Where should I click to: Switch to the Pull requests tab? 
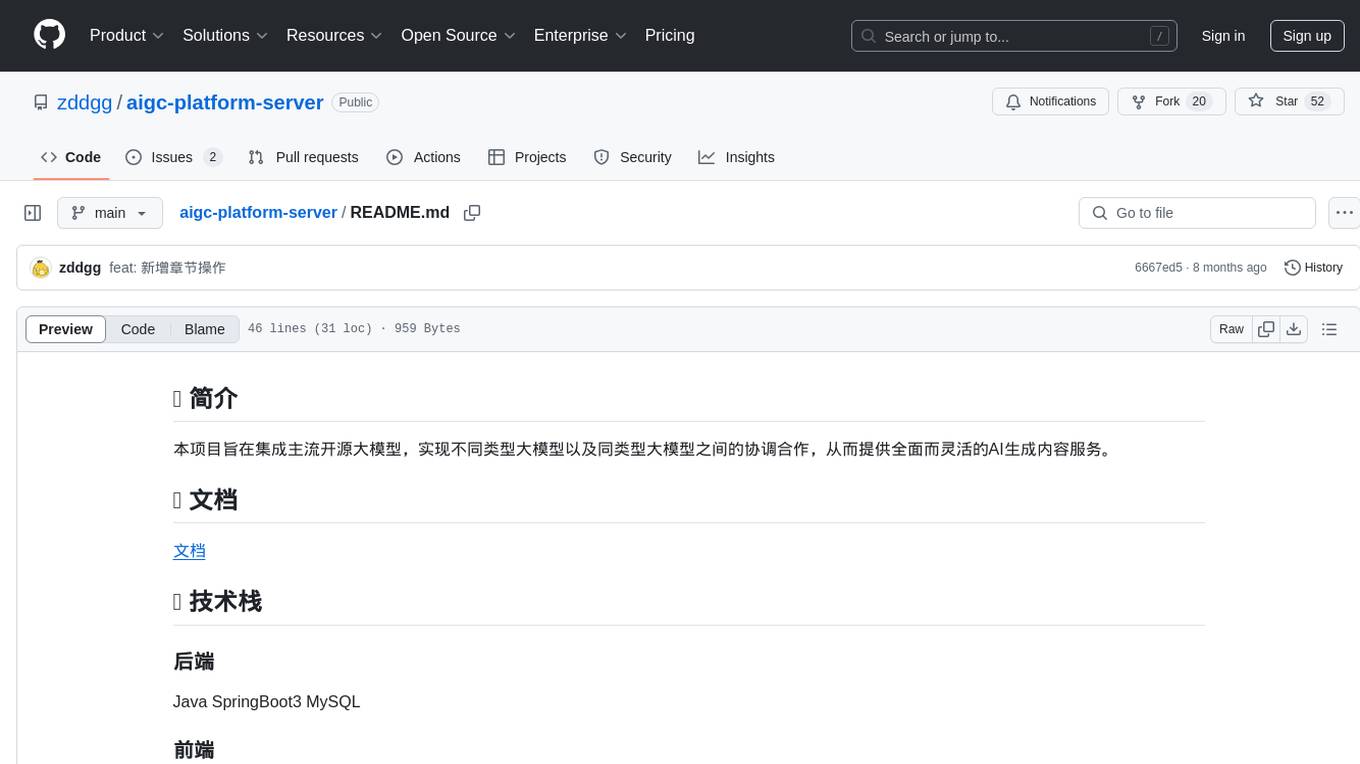[303, 157]
